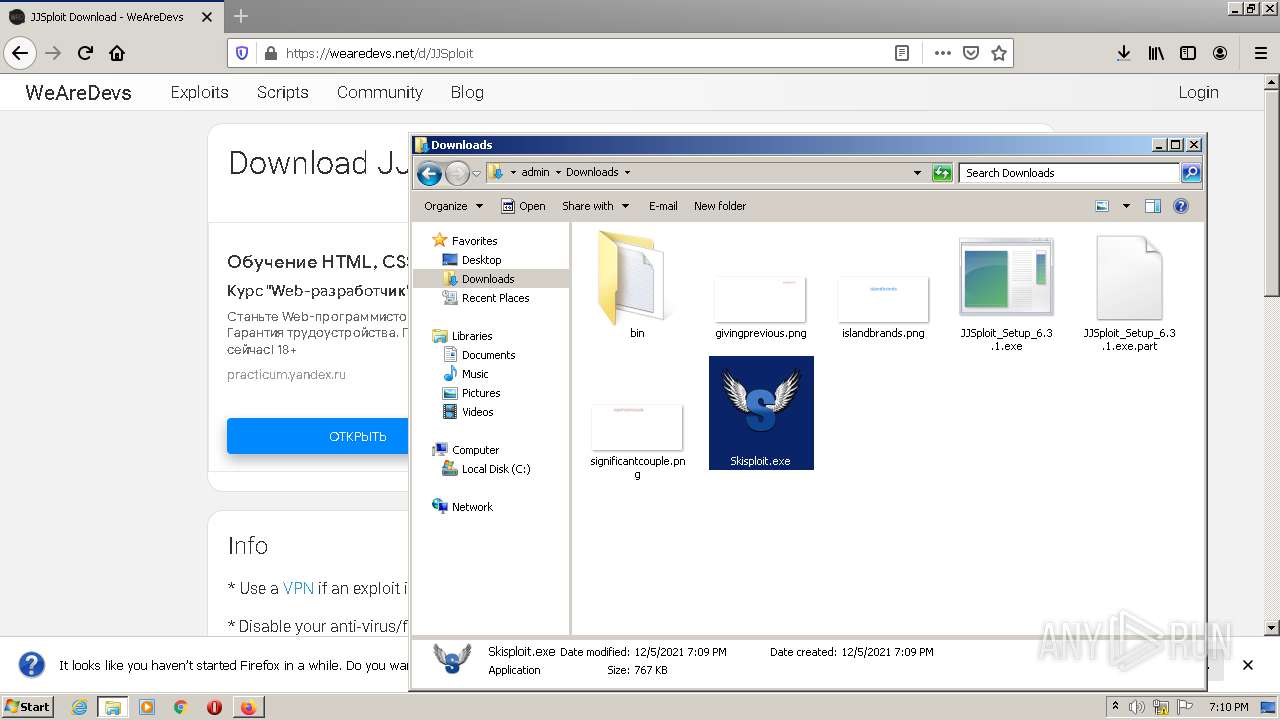Select Downloads in navigation pane
Screen dimensions: 1280x720
tap(488, 279)
